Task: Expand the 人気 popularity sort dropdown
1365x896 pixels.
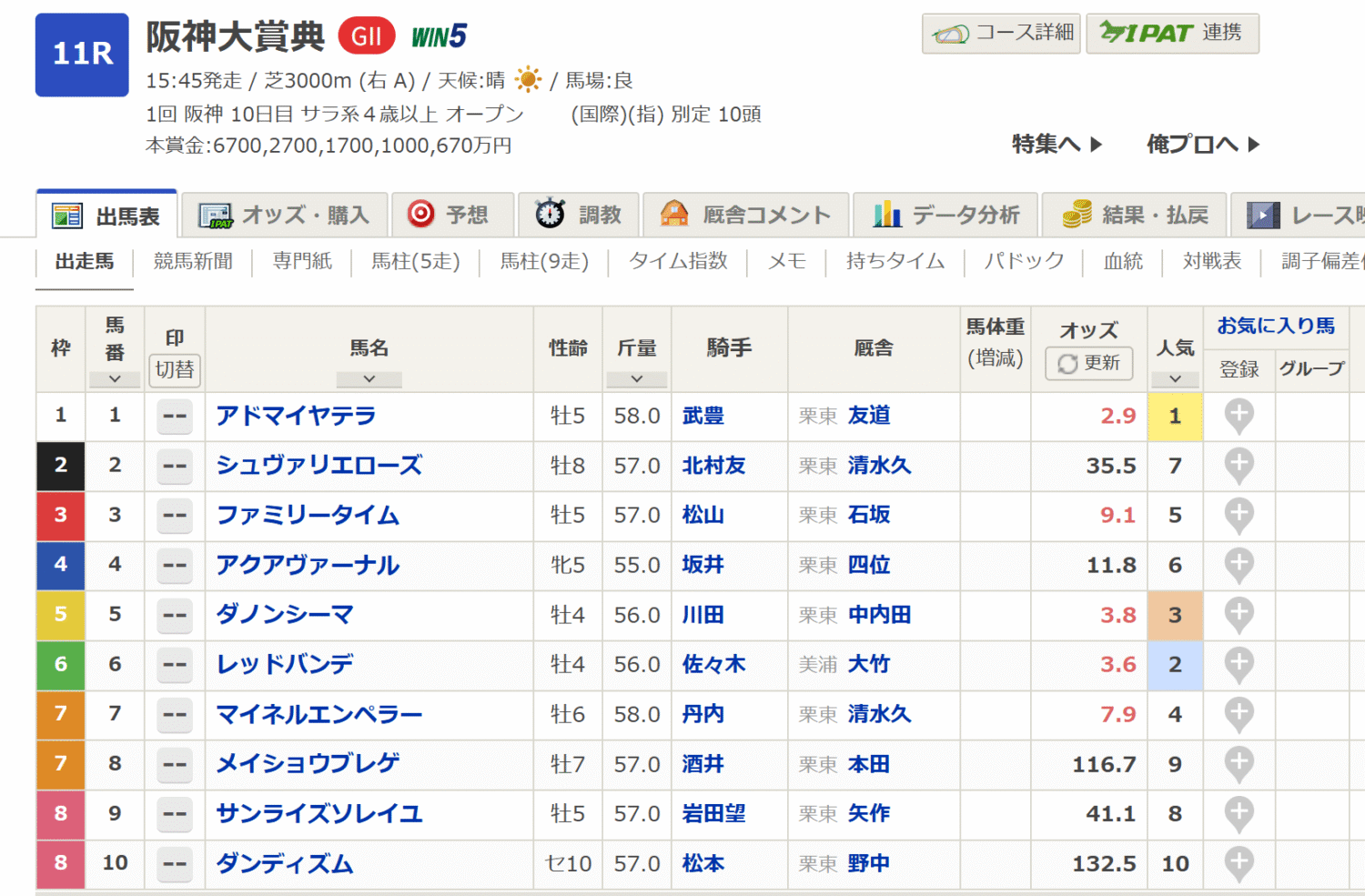Action: [x=1175, y=378]
